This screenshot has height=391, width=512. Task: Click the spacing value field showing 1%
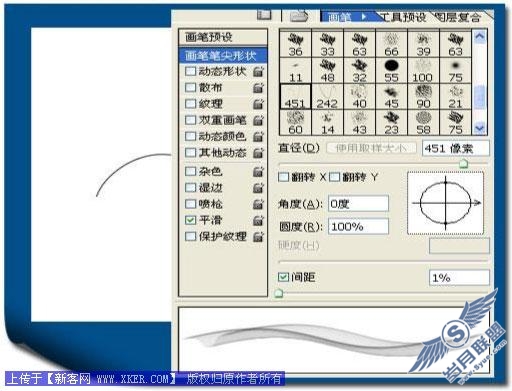[459, 277]
